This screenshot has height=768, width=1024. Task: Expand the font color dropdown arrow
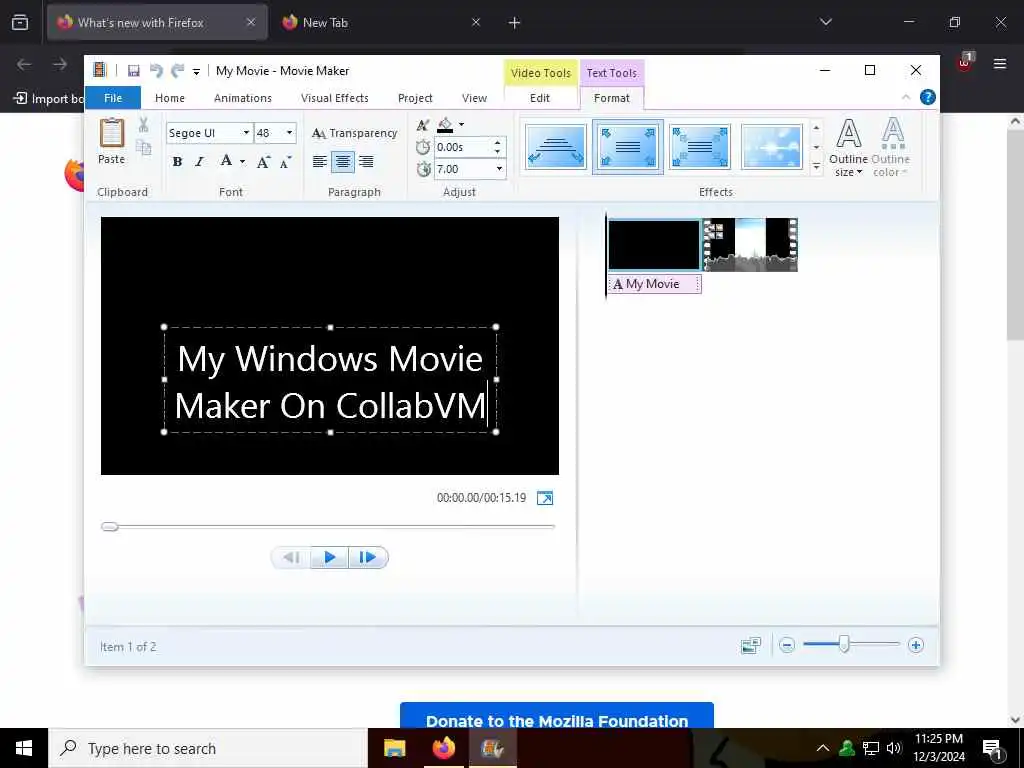pos(242,162)
